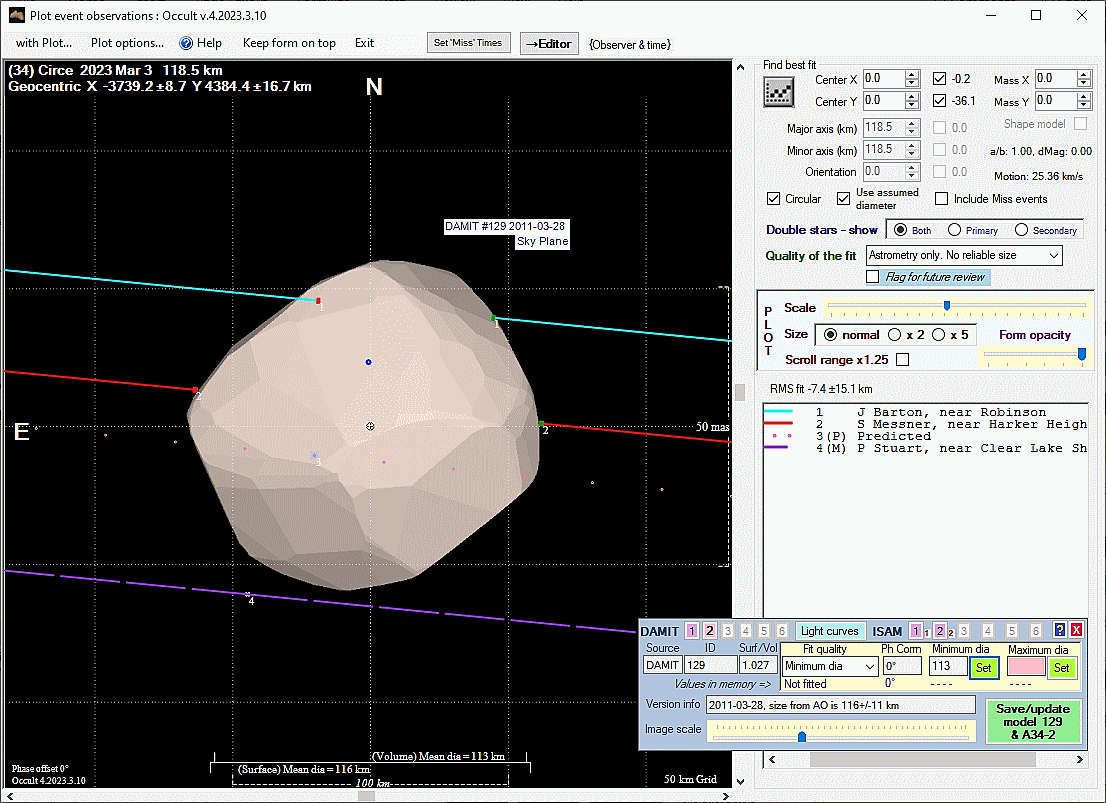
Task: Open the 'with Plot...' menu
Action: 44,43
